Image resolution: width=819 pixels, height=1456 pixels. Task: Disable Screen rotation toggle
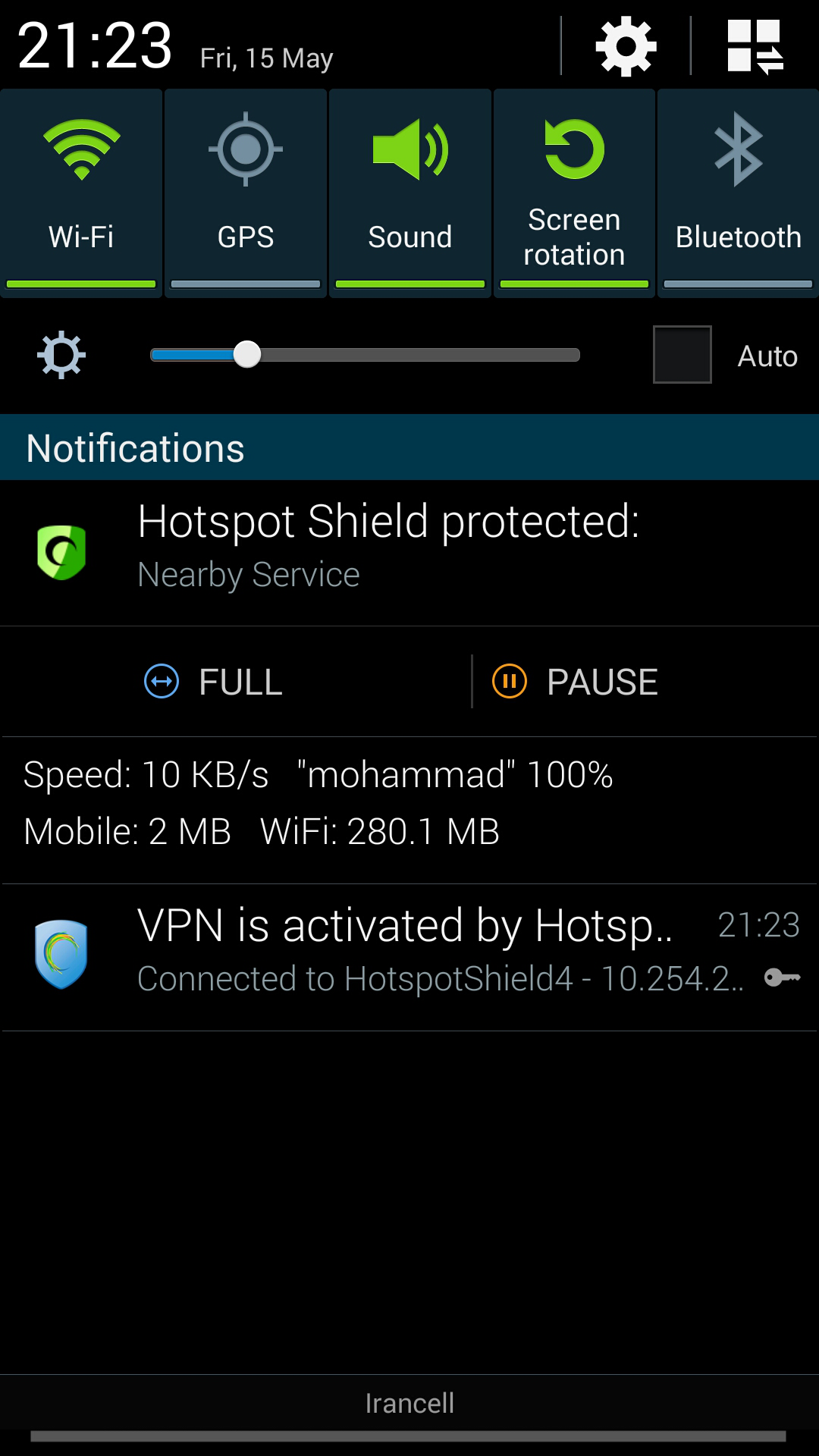point(574,193)
